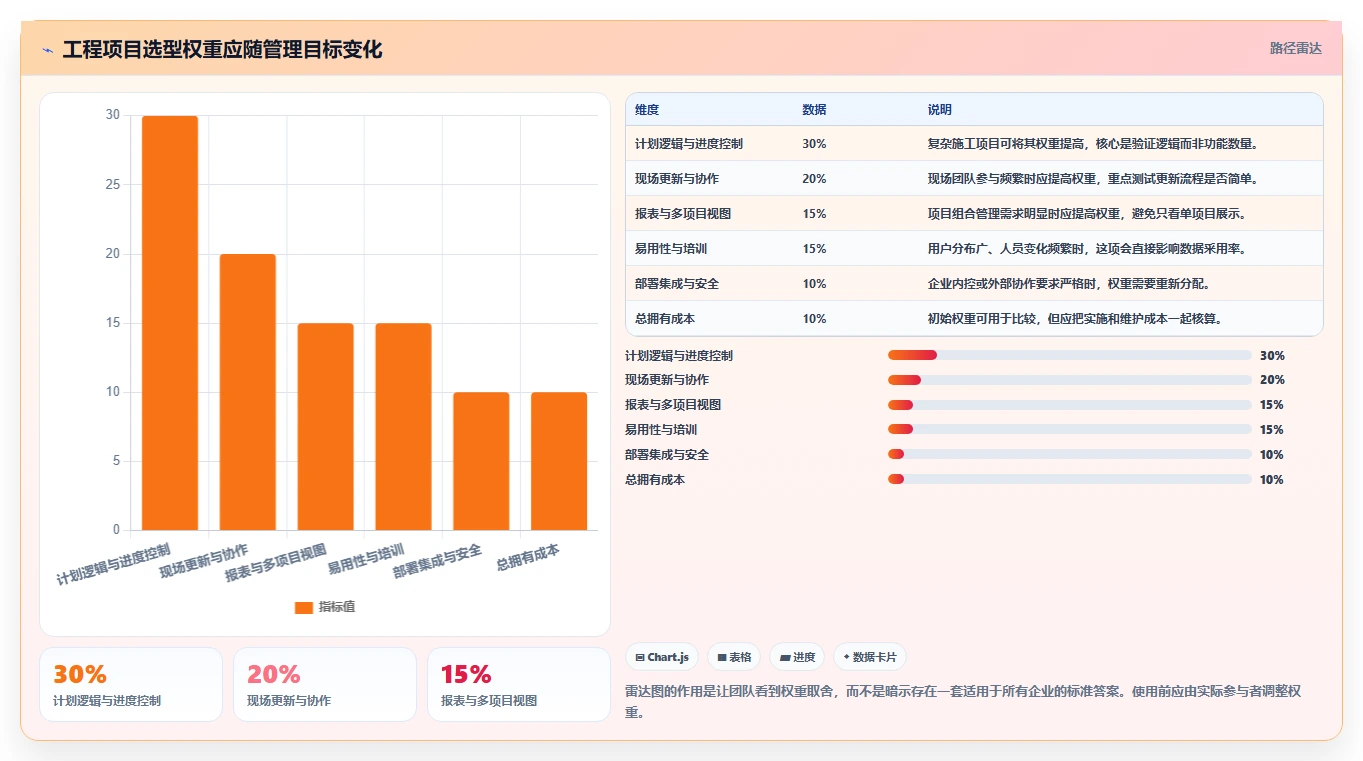
Task: Click the 易用性与培训 bar in the chart
Action: 403,427
